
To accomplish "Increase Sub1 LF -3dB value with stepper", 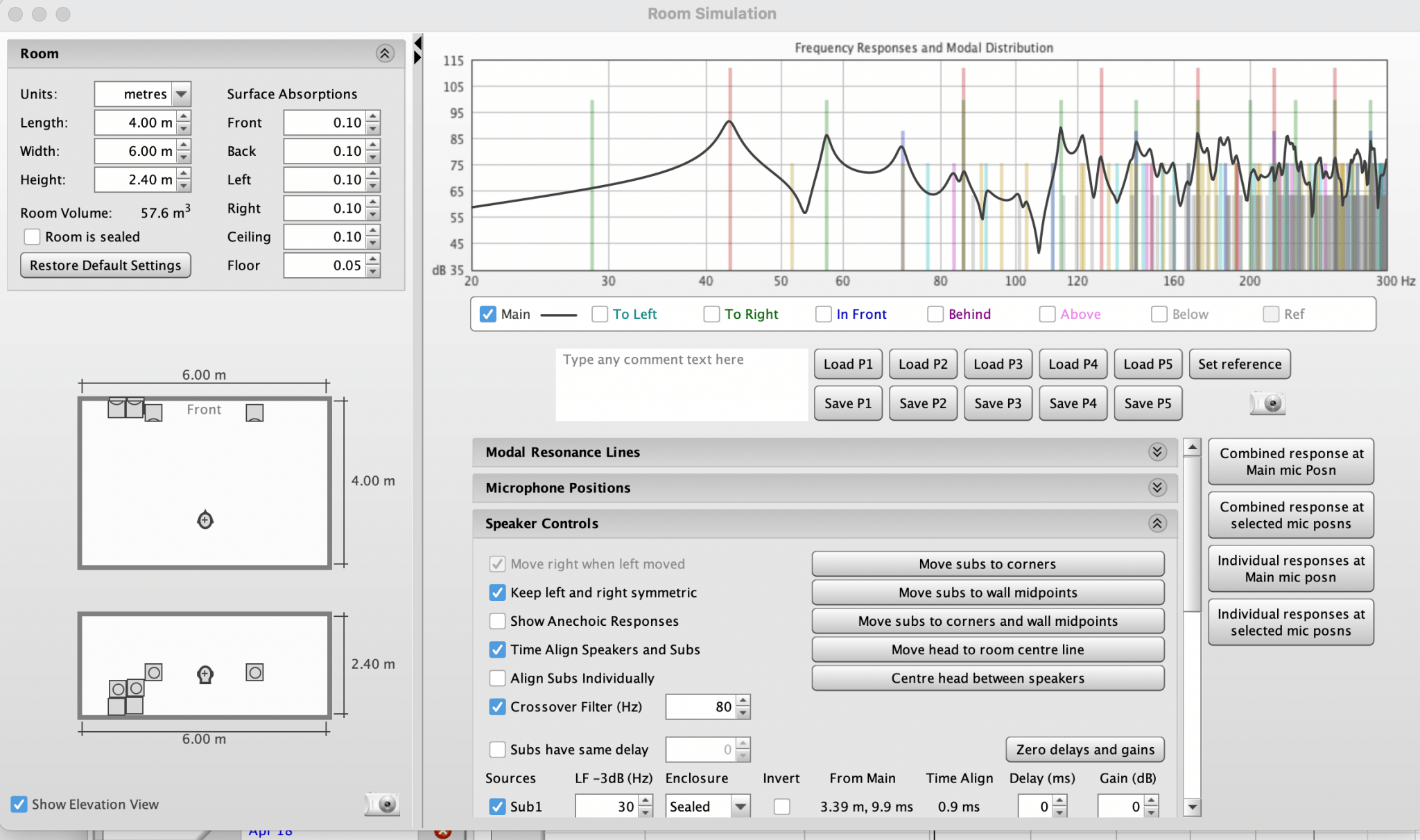I will click(646, 800).
